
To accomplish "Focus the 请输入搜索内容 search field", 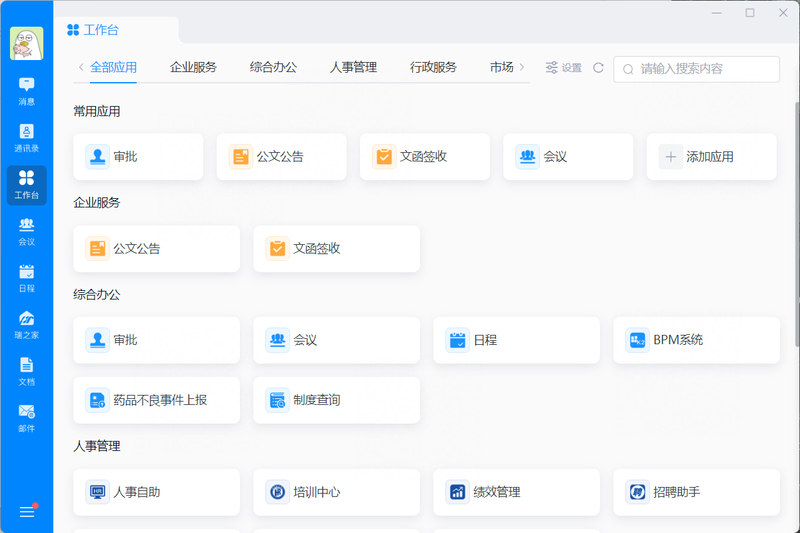I will pyautogui.click(x=696, y=69).
